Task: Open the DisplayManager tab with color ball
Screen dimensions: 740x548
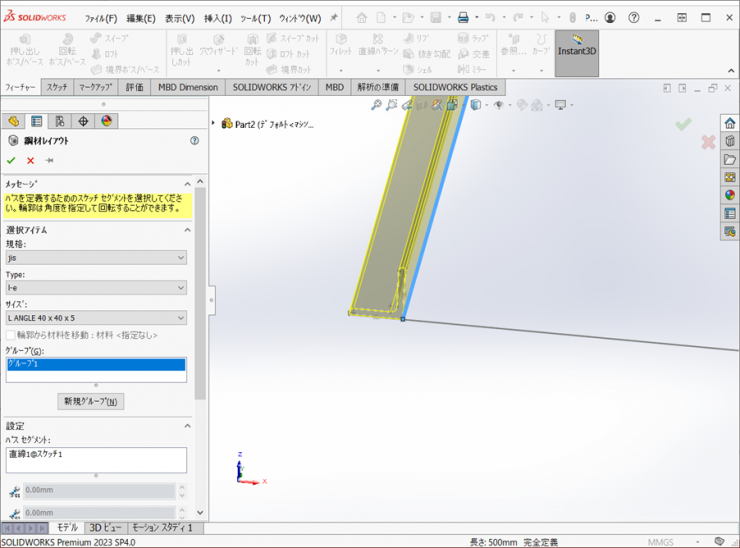Action: (106, 122)
